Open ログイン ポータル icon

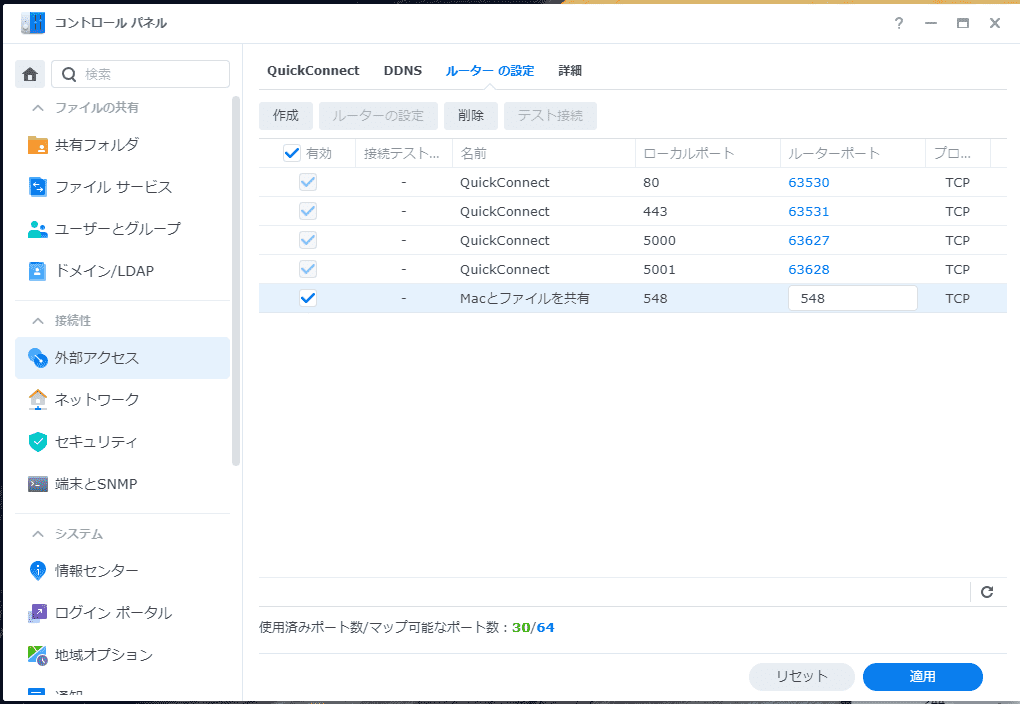click(x=38, y=613)
